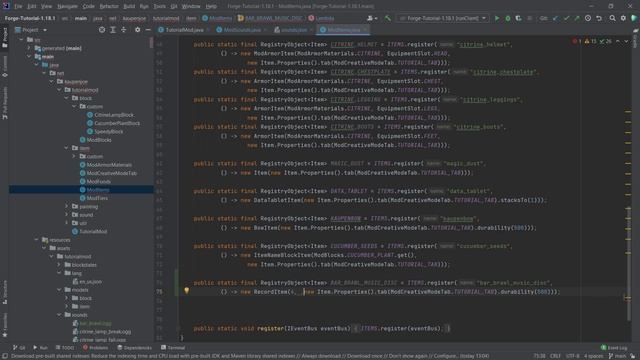Click the Debug bug icon
This screenshot has width=640, height=360.
508,18
